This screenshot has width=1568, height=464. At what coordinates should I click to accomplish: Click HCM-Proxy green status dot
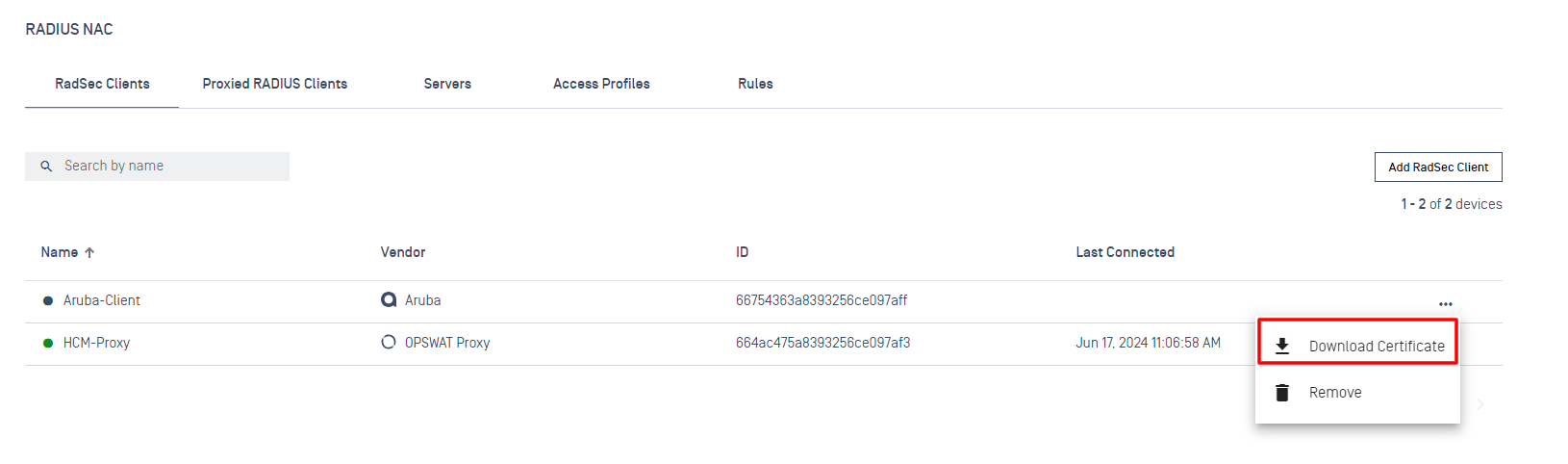48,343
